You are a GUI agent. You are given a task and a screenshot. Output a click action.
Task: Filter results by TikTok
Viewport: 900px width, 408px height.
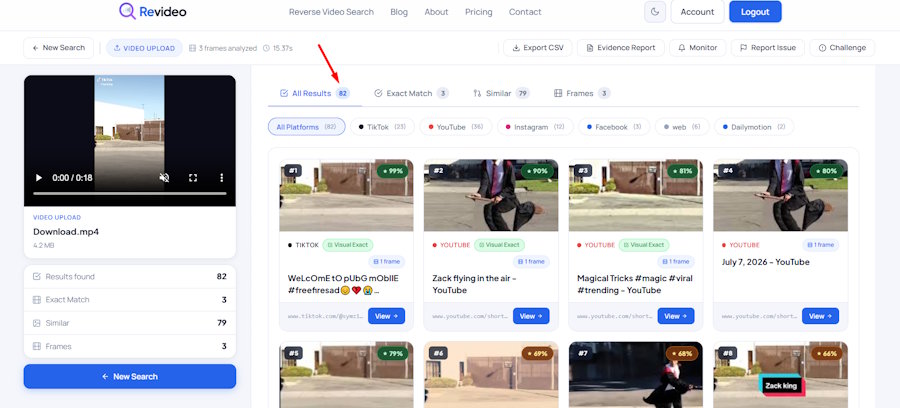[382, 127]
